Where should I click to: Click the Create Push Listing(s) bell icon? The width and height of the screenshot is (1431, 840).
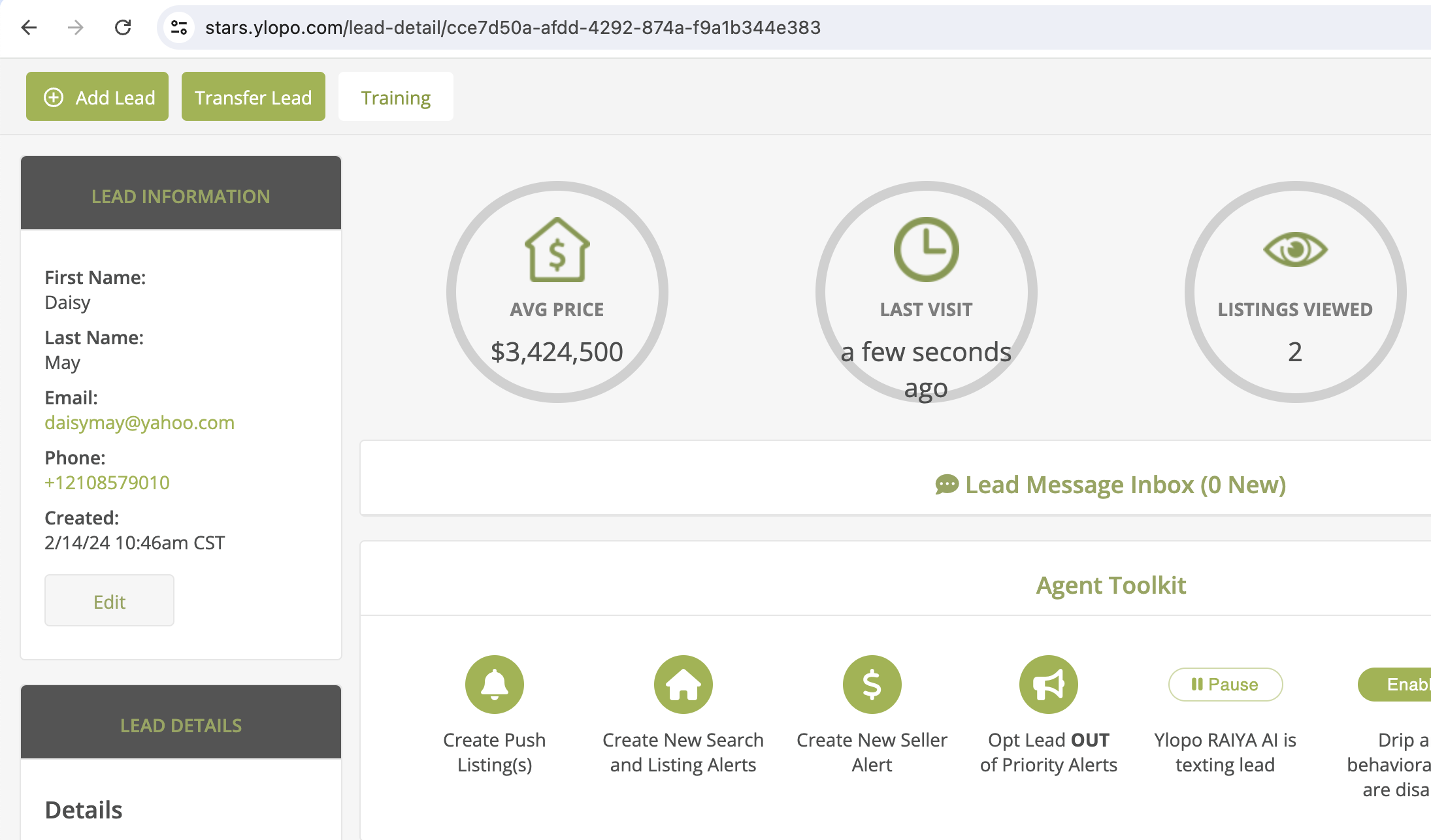pos(494,684)
